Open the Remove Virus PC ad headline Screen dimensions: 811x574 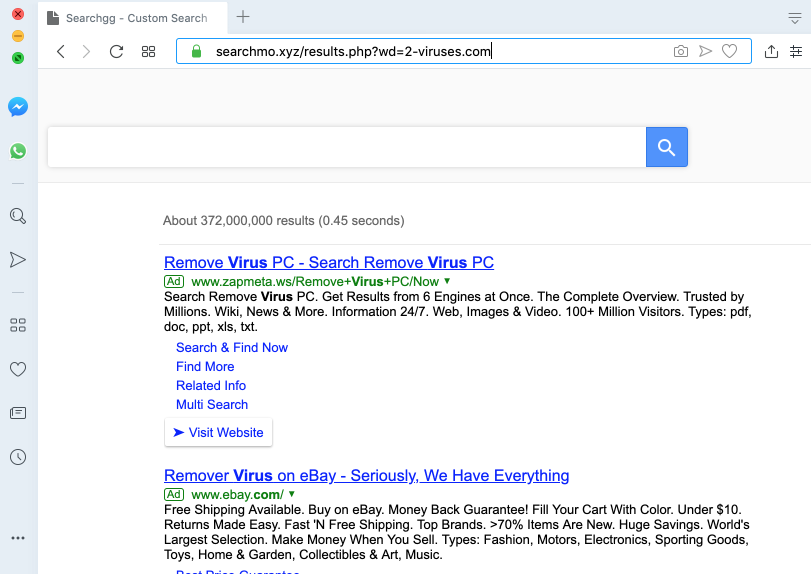[329, 262]
